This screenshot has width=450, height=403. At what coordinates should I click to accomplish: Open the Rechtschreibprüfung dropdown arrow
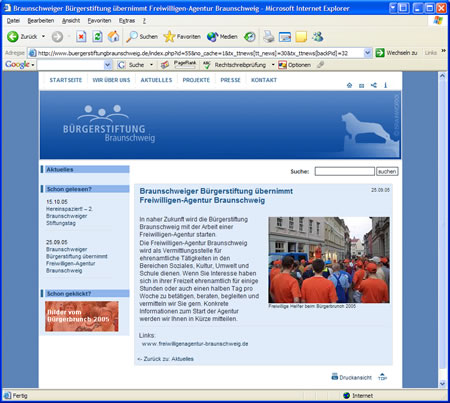pos(273,65)
